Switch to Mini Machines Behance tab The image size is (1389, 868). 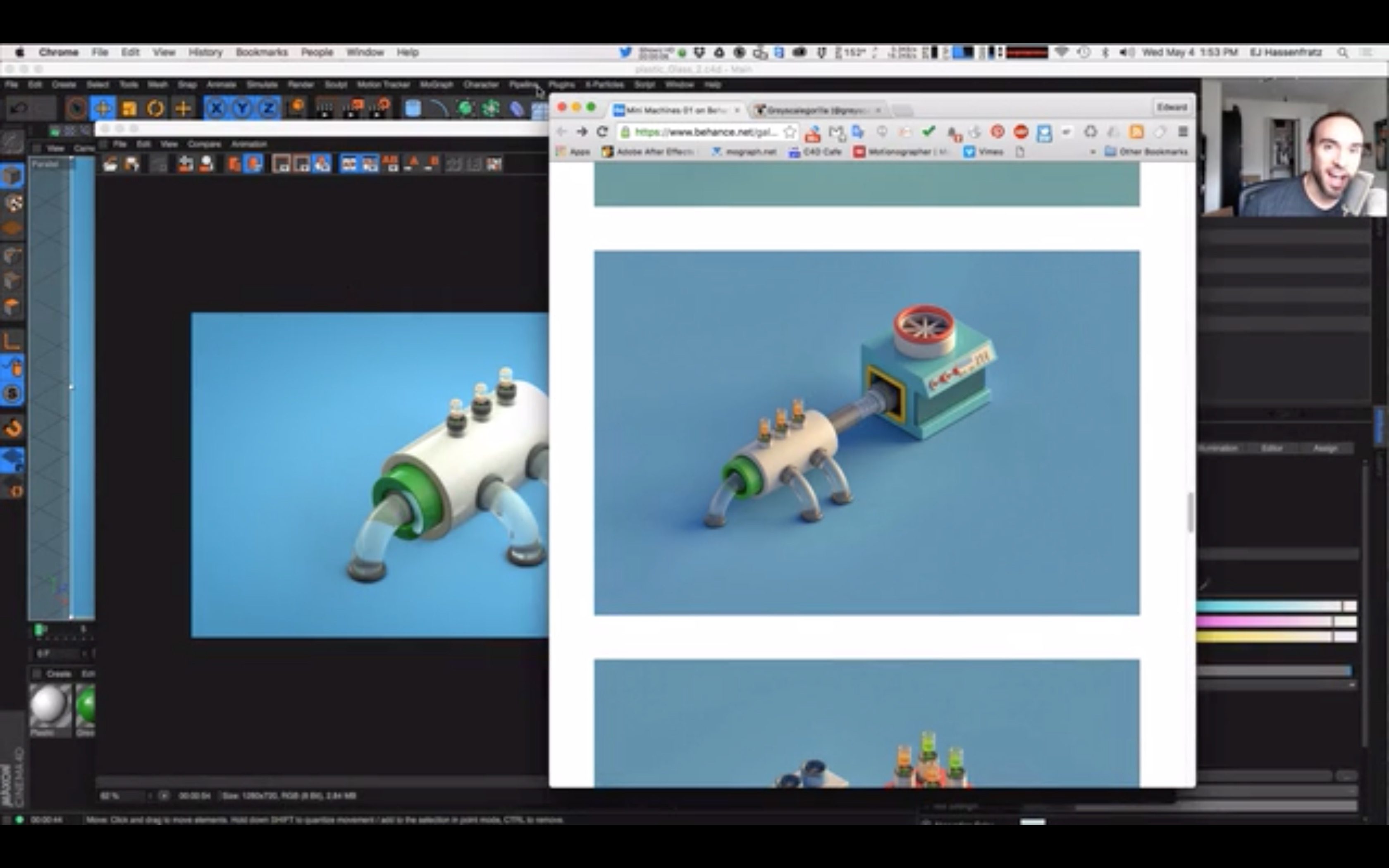(676, 110)
